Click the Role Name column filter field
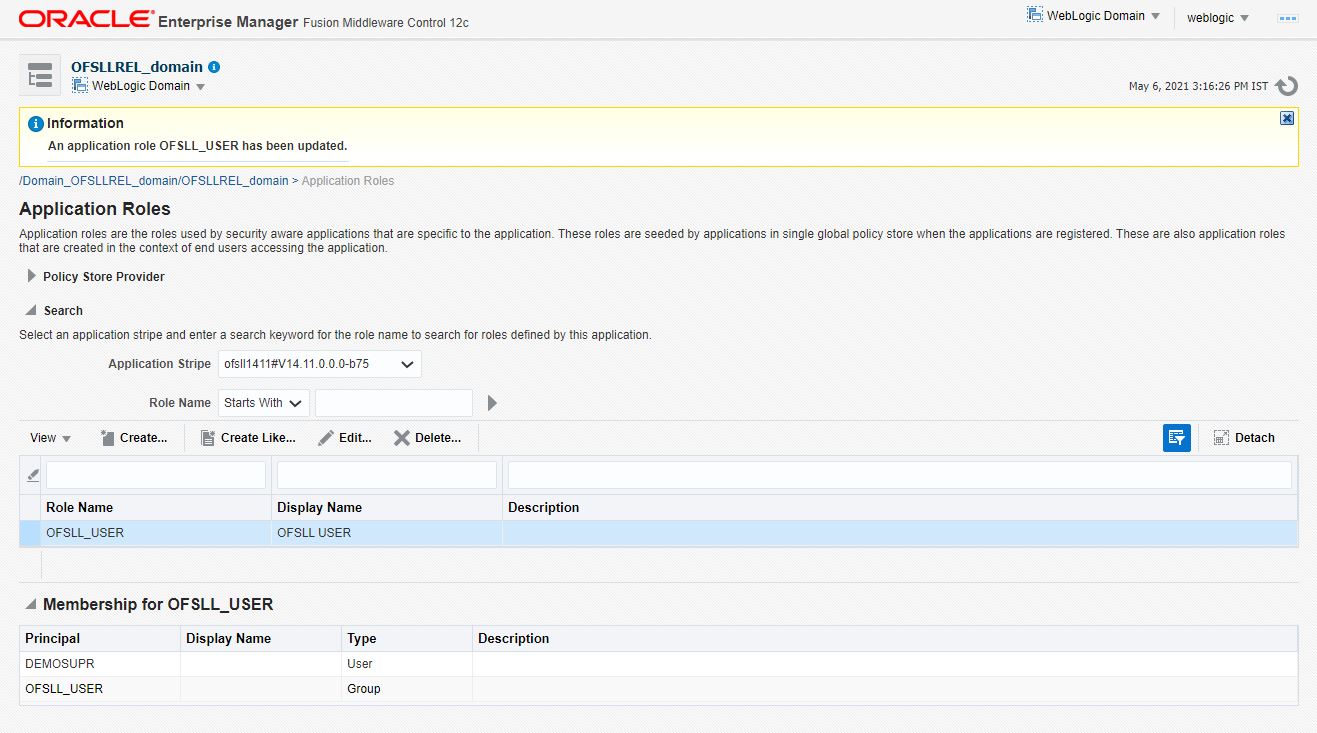The width and height of the screenshot is (1317, 733). pyautogui.click(x=156, y=475)
